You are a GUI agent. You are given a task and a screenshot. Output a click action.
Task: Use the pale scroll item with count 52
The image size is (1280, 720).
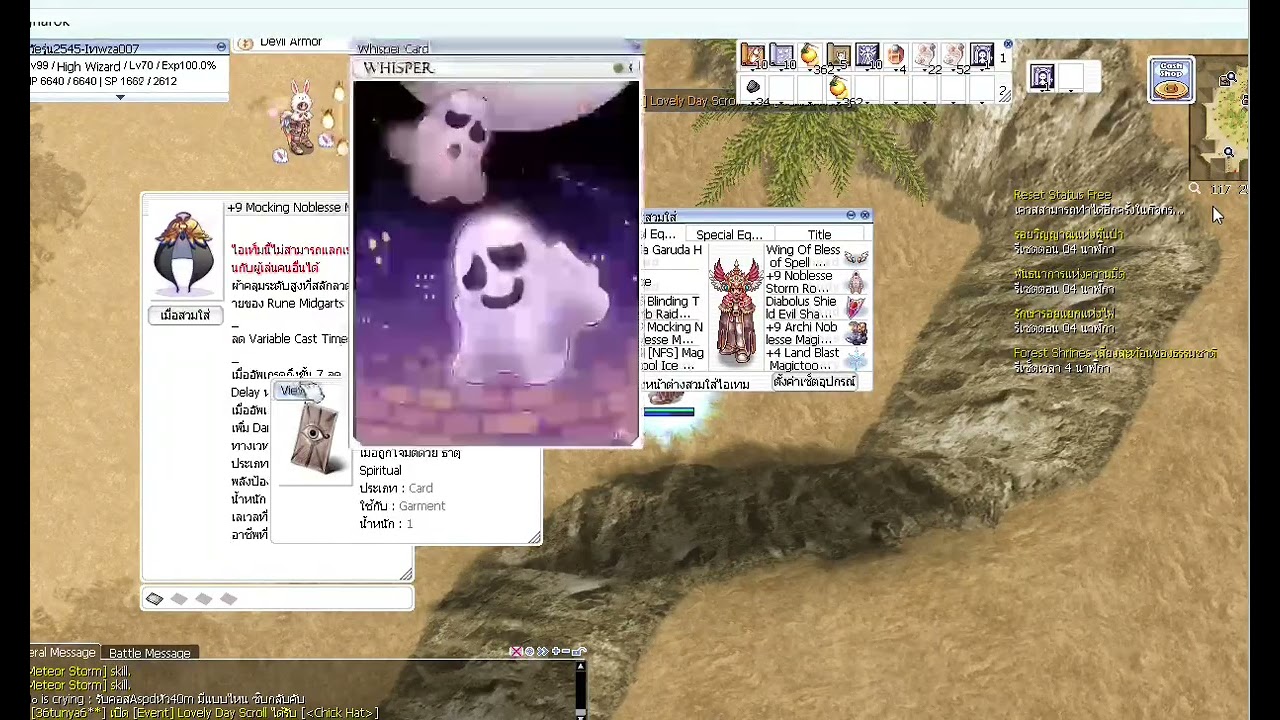(953, 55)
